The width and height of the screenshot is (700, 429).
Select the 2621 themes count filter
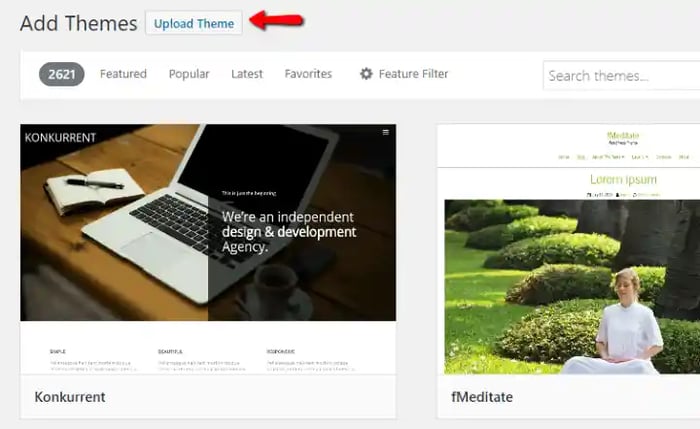click(62, 74)
